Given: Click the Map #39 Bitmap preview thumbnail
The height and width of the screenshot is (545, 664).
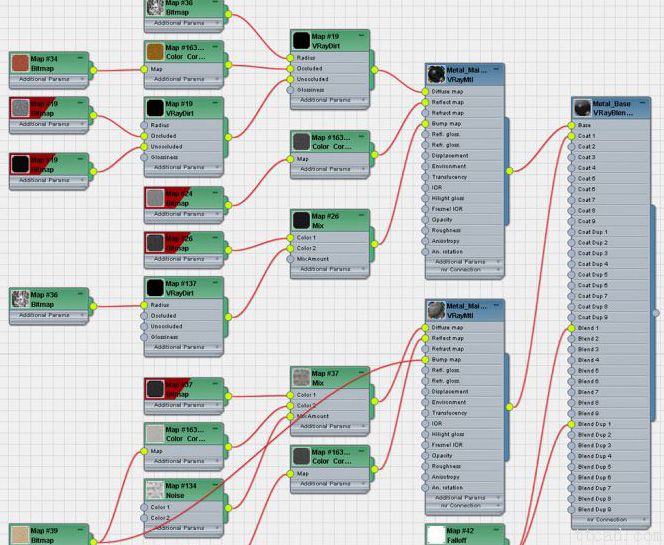Looking at the screenshot, I should [19, 535].
